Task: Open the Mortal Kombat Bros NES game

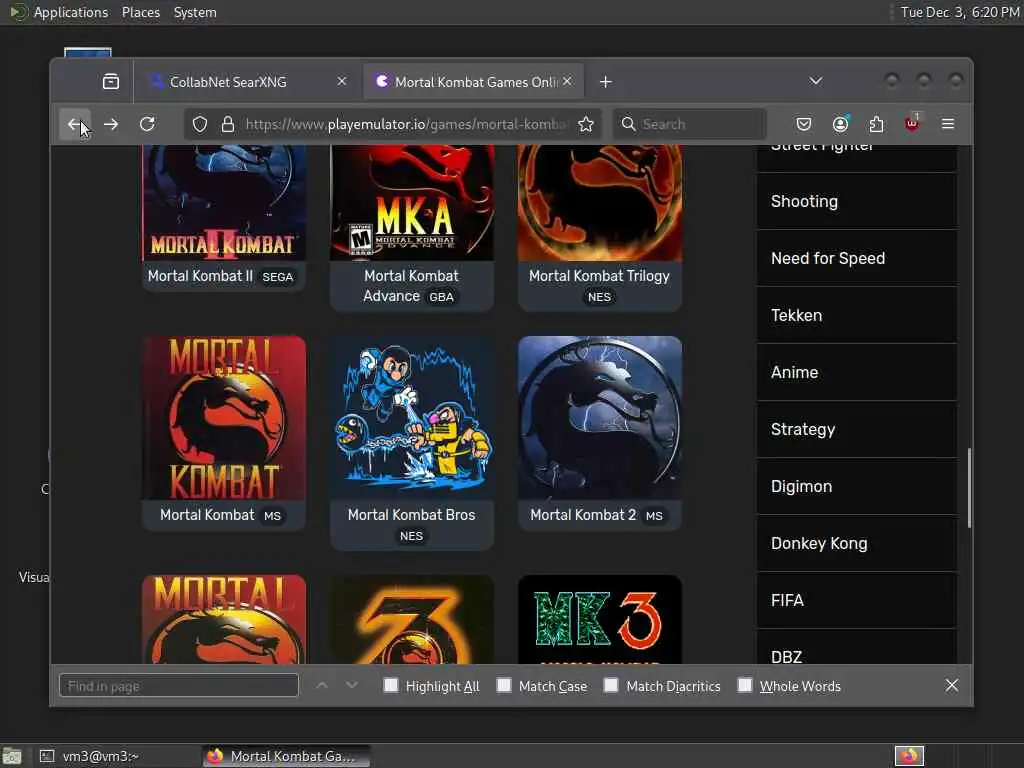Action: click(412, 443)
